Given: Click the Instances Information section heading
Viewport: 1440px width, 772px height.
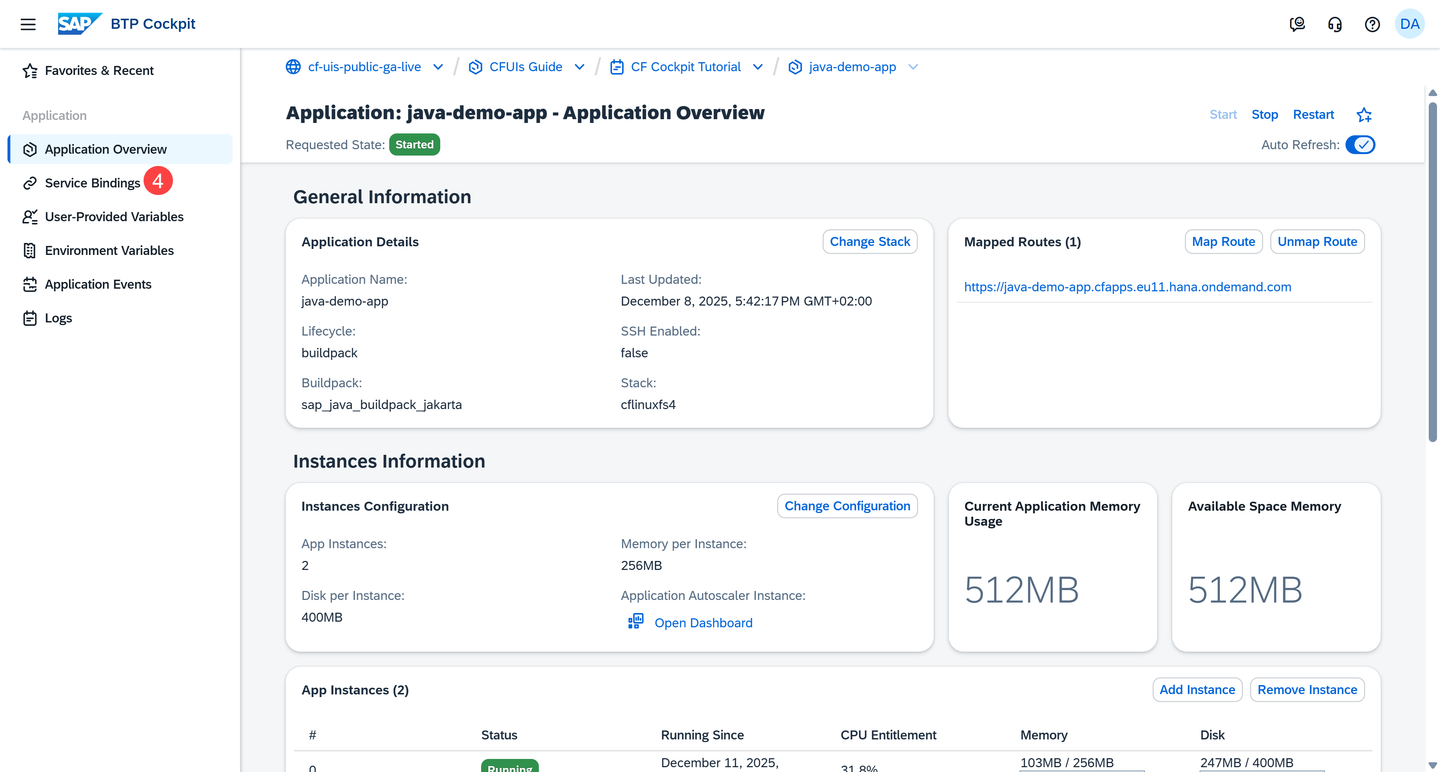Looking at the screenshot, I should coord(389,461).
